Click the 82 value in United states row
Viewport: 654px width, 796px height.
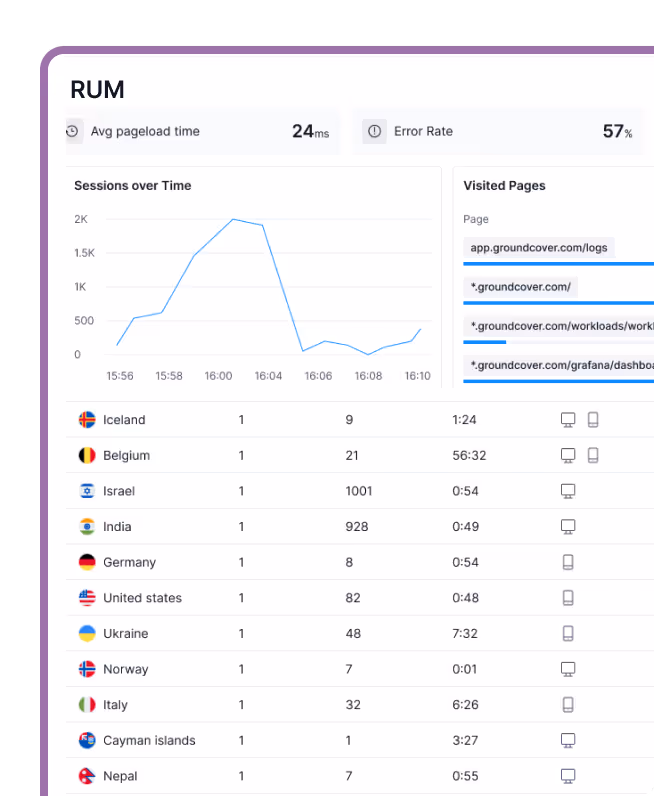pyautogui.click(x=353, y=598)
